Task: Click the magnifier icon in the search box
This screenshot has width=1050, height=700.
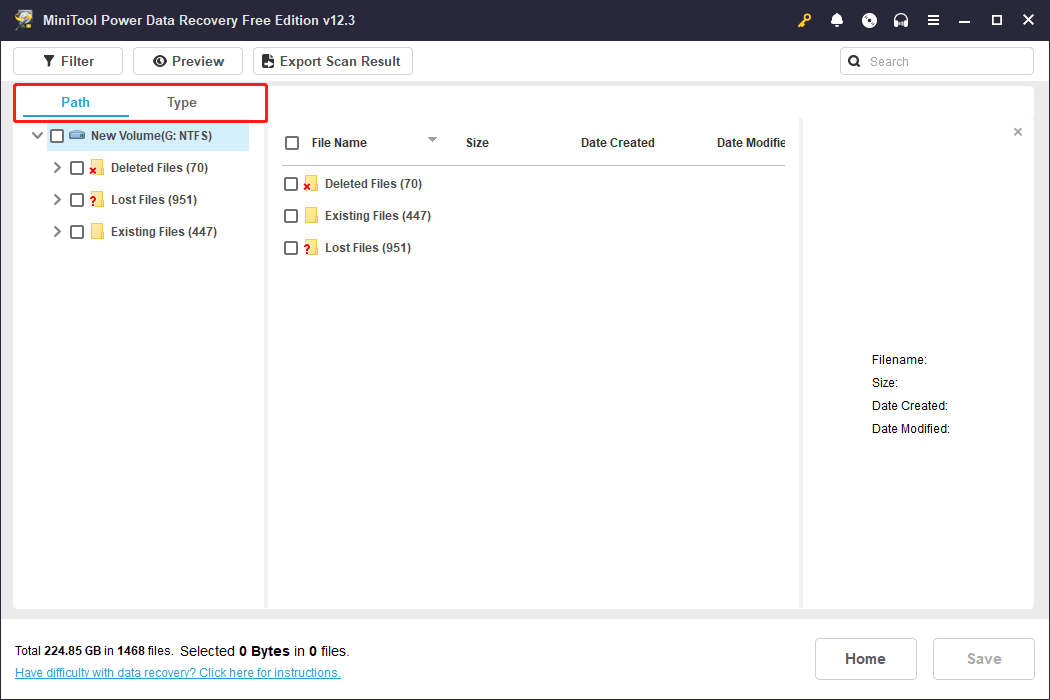Action: [854, 61]
